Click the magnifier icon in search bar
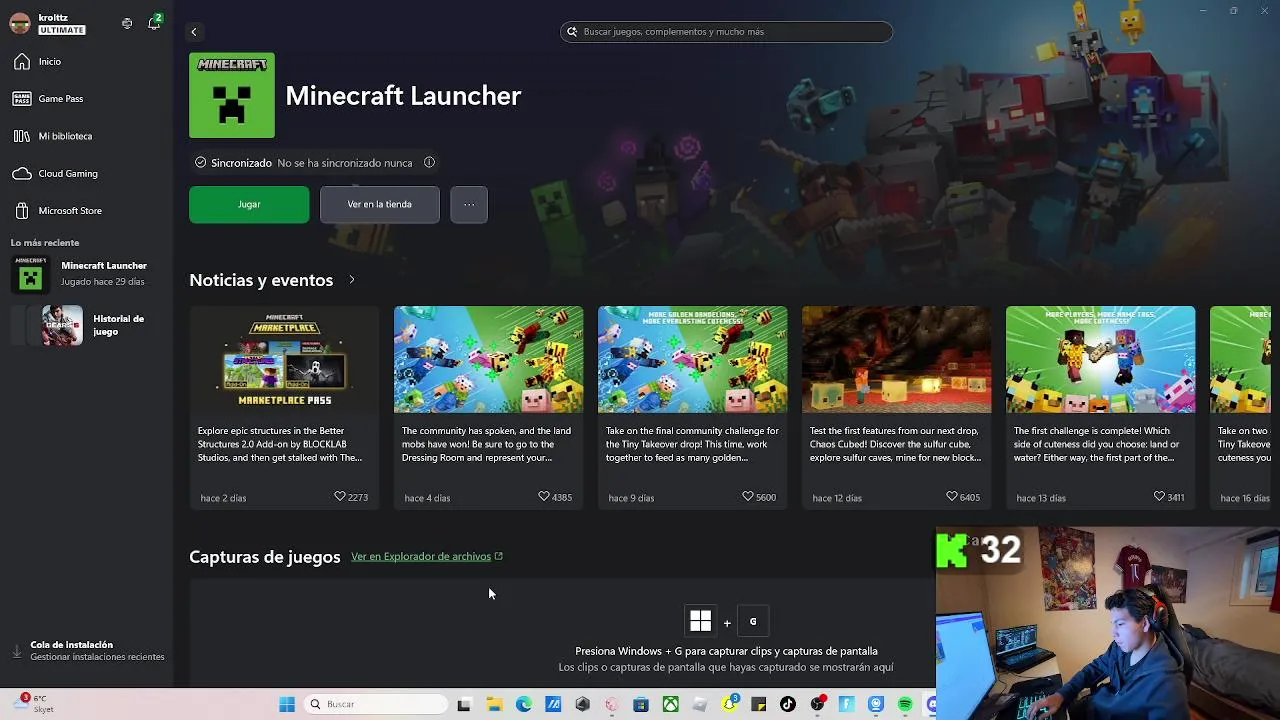This screenshot has height=720, width=1280. point(572,32)
